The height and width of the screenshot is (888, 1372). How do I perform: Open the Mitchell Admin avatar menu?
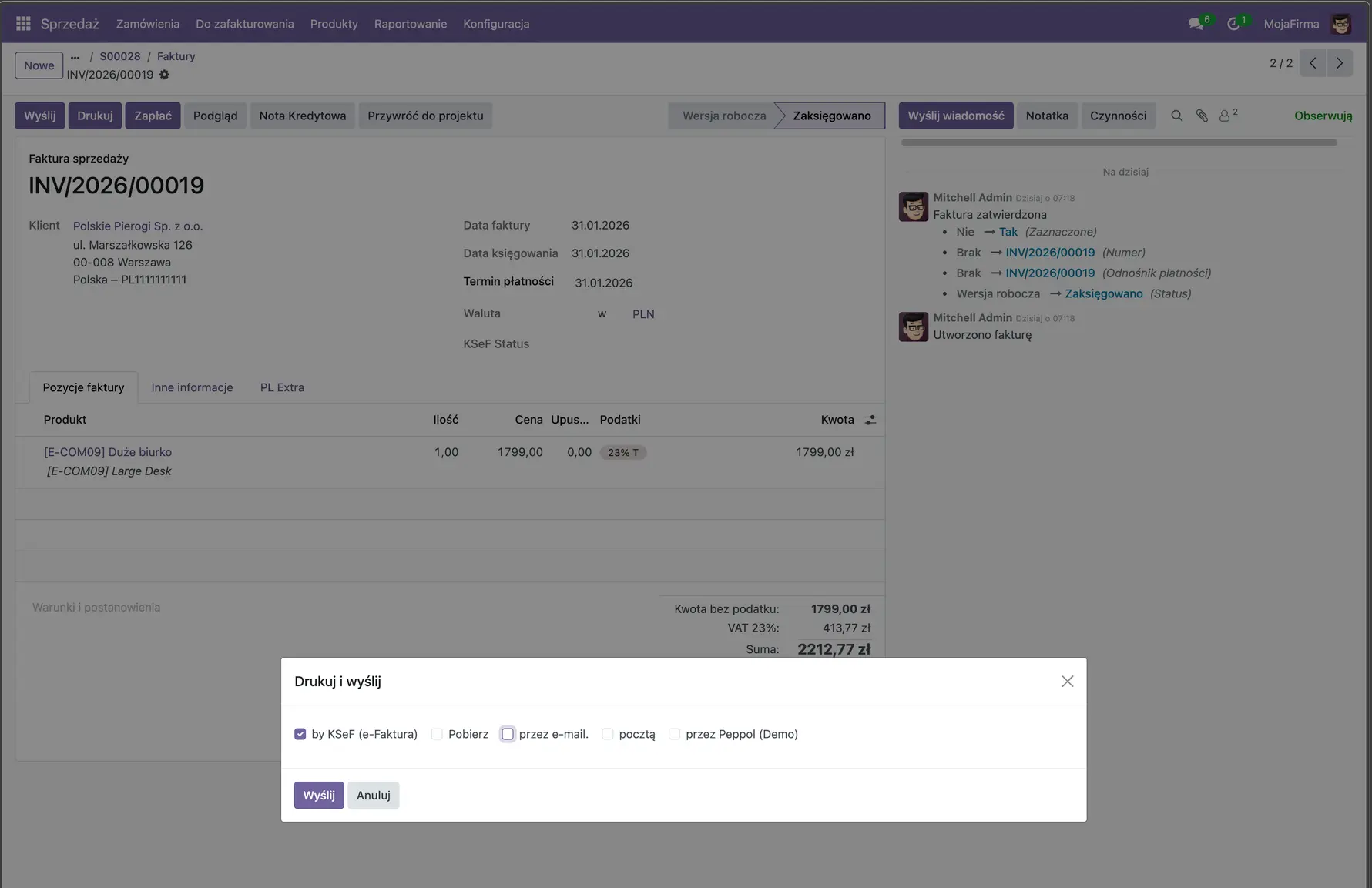1343,23
